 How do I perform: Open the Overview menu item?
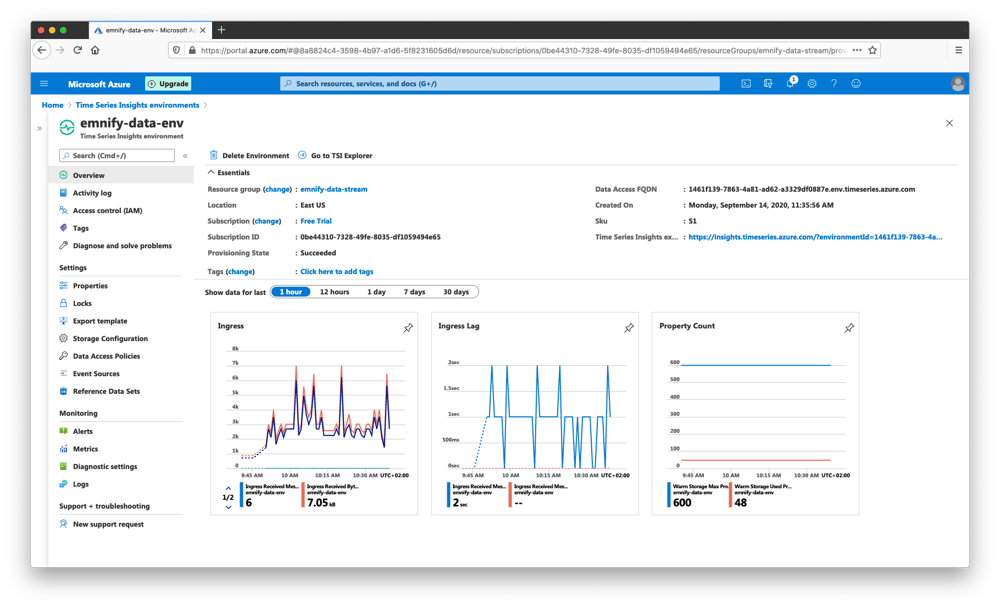121,175
